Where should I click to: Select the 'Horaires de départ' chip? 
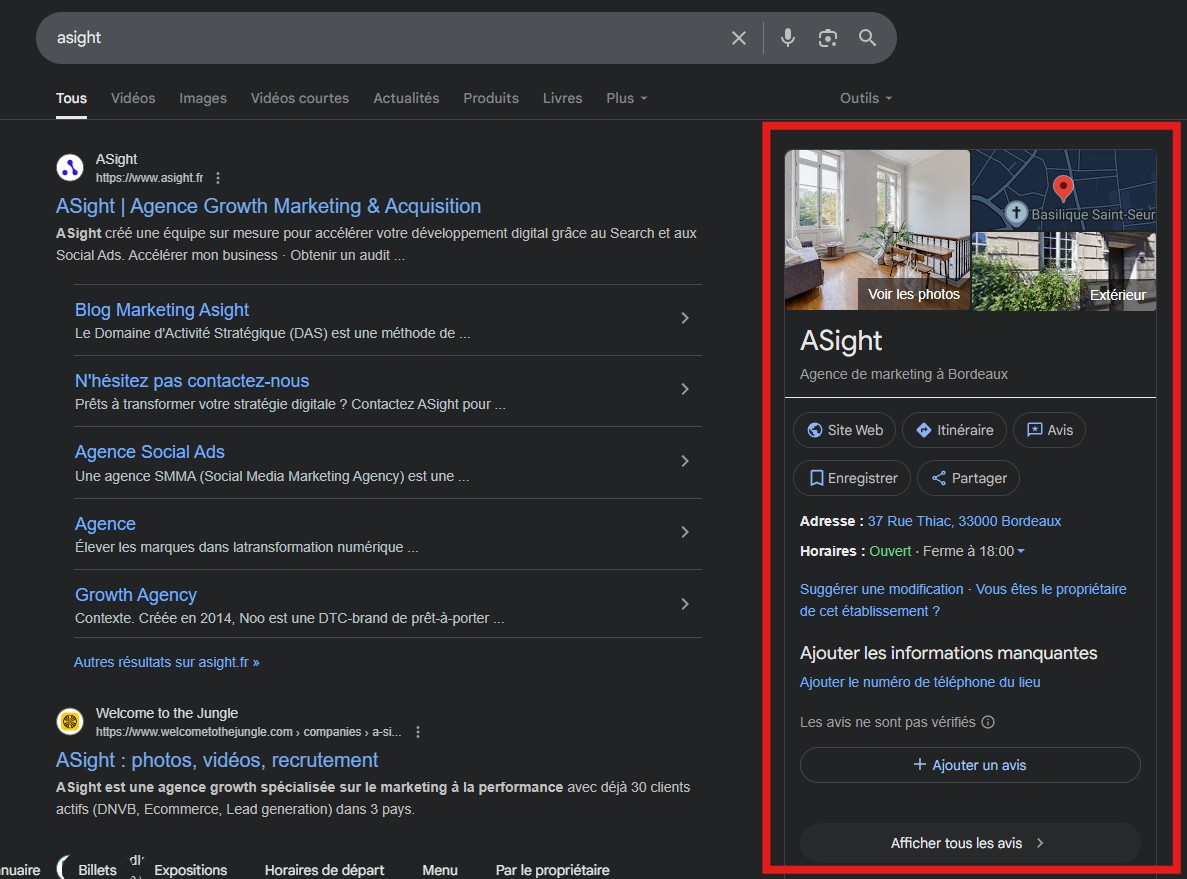(324, 871)
